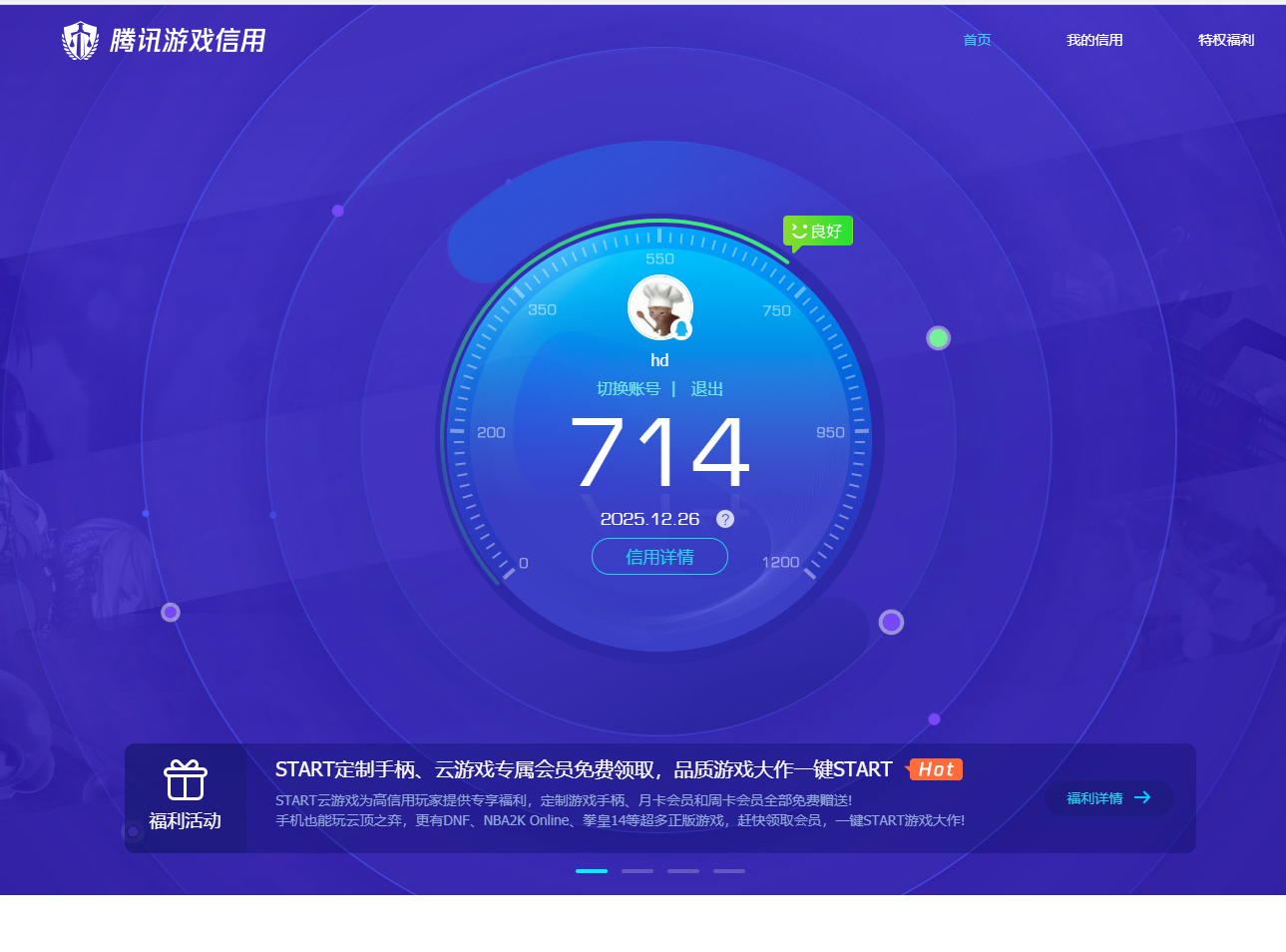The height and width of the screenshot is (952, 1286).
Task: Select 首页 in the top navigation
Action: click(977, 40)
